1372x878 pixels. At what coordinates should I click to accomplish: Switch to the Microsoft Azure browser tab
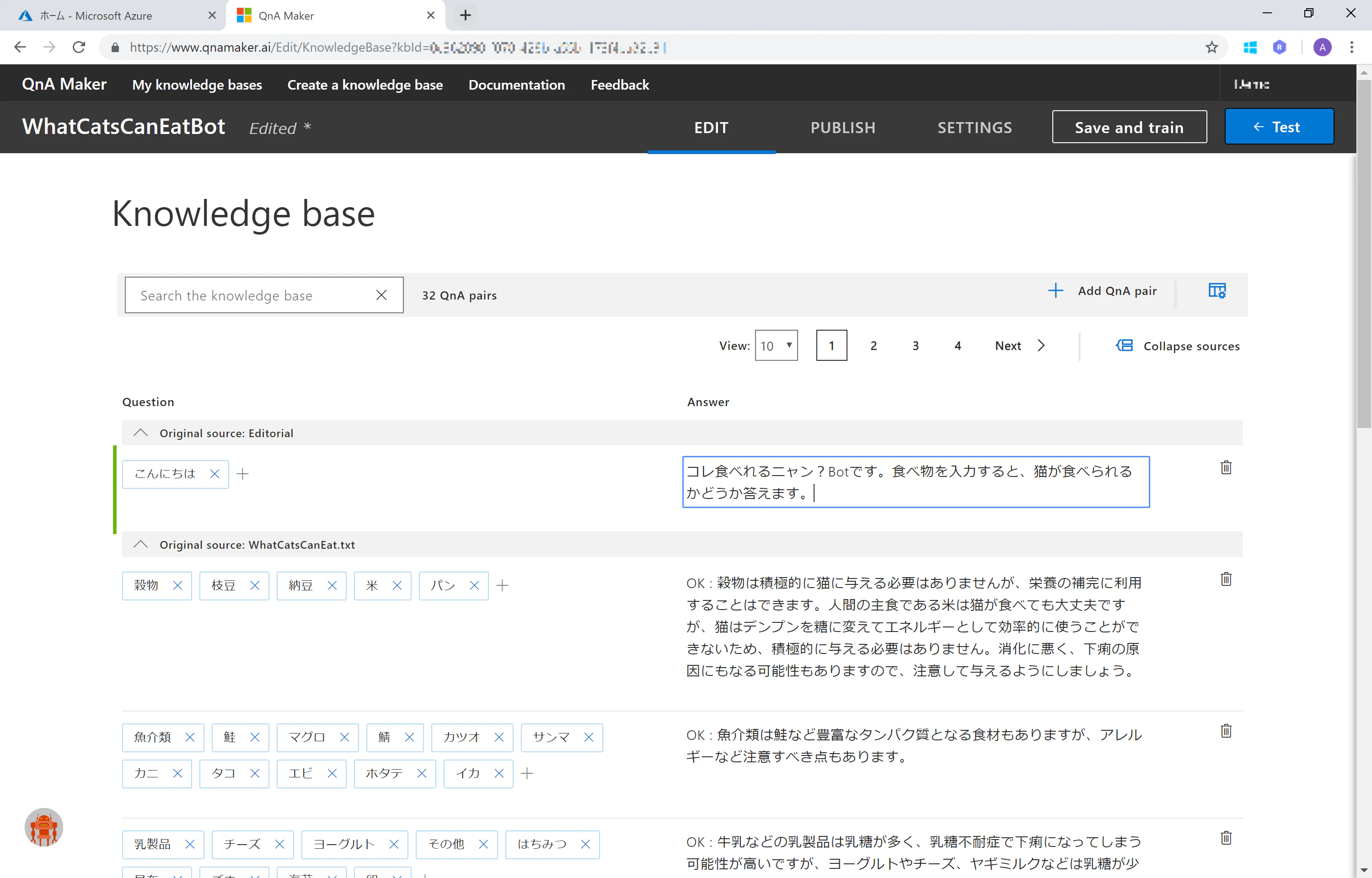113,16
